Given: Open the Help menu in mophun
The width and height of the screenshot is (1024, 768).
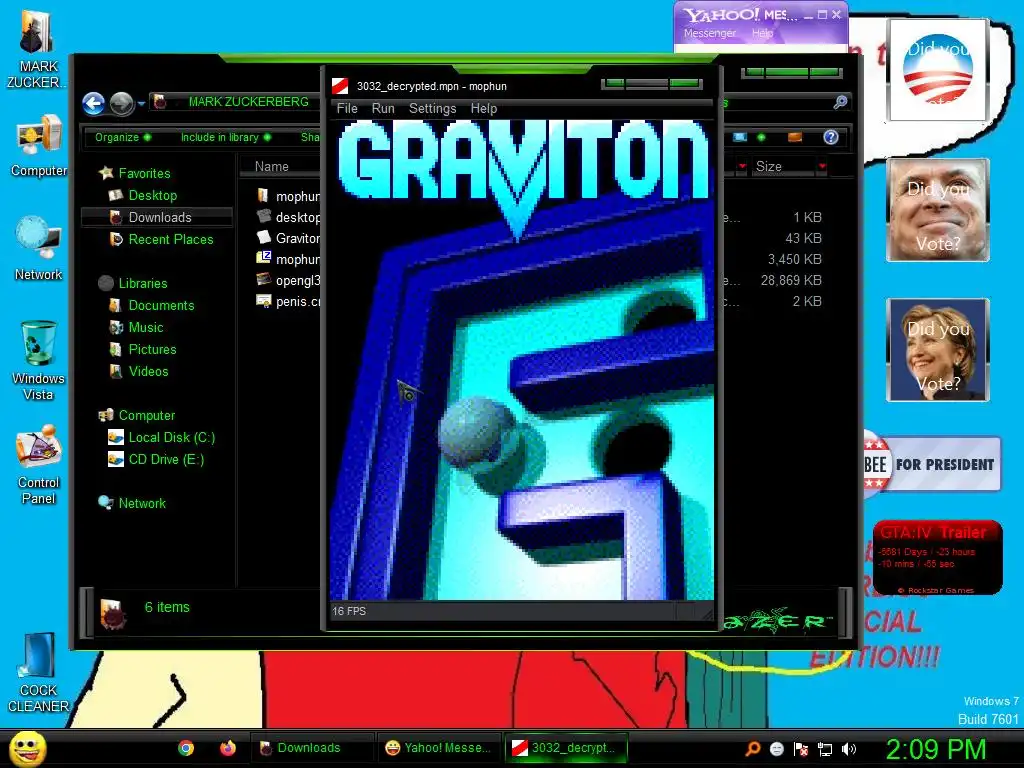Looking at the screenshot, I should (484, 108).
